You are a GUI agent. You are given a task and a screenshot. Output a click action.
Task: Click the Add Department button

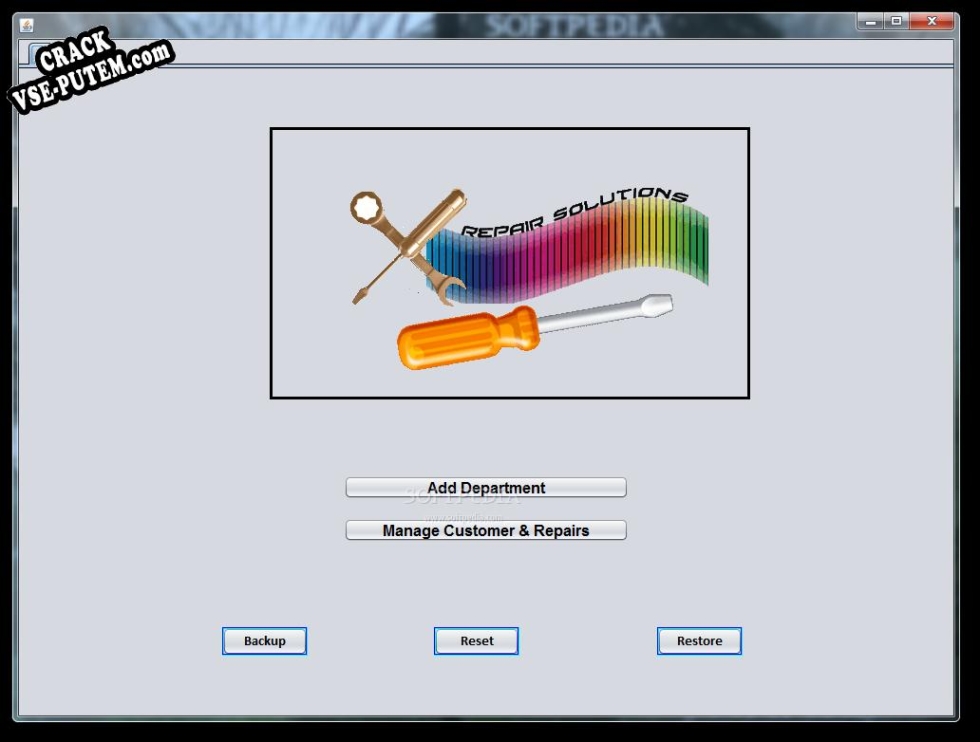[x=485, y=488]
